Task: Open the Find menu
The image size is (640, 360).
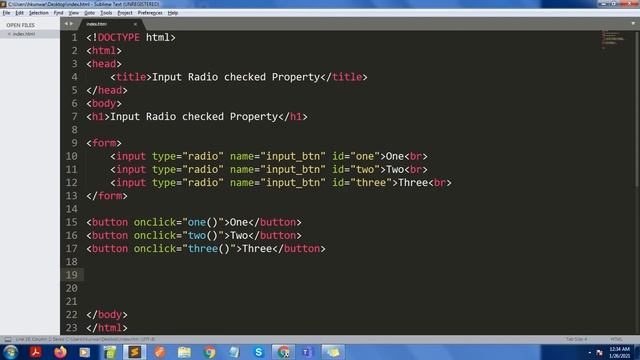Action: 58,13
